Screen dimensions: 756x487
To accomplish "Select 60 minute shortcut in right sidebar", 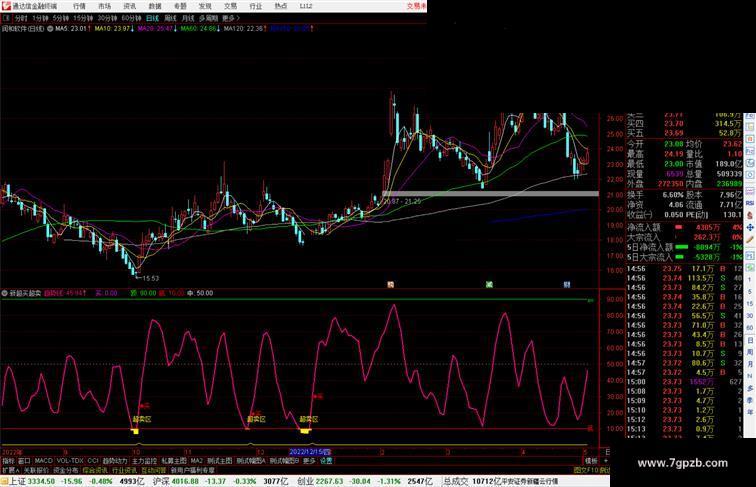I will [750, 328].
